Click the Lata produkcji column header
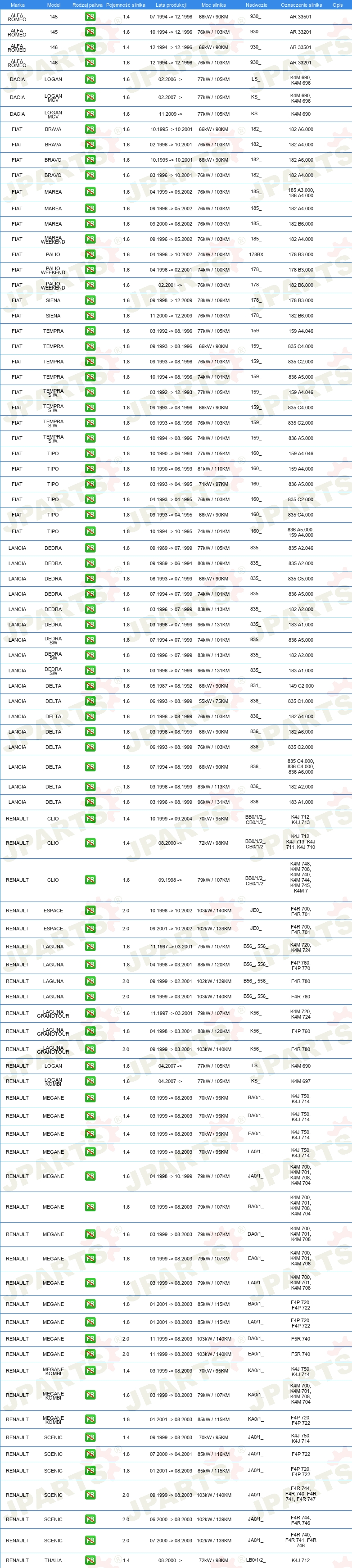The image size is (352, 1568). [171, 5]
